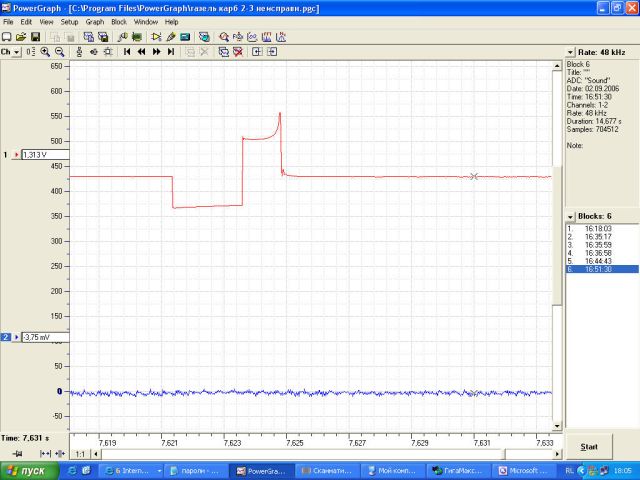This screenshot has width=640, height=480.
Task: Click the 1:1 scale button
Action: 80,454
